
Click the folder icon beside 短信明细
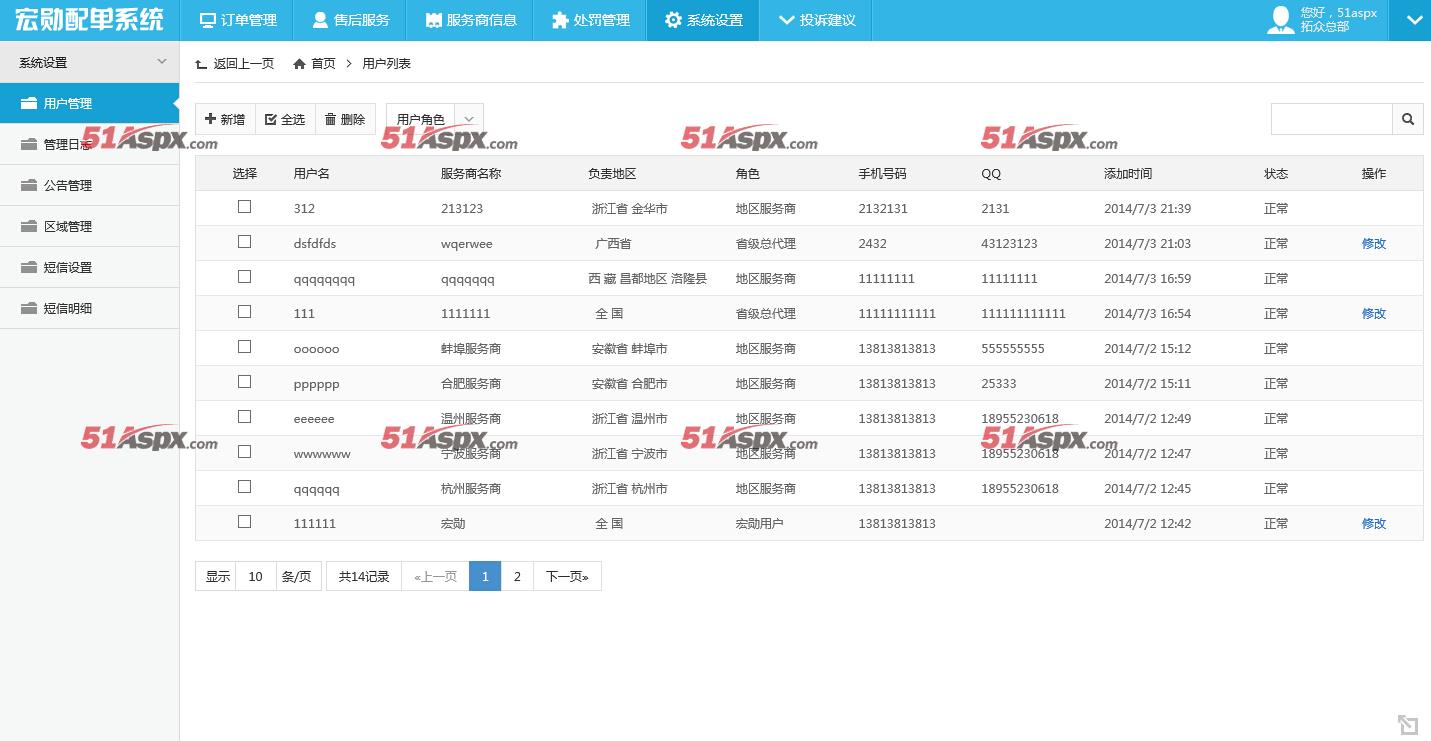(x=28, y=308)
